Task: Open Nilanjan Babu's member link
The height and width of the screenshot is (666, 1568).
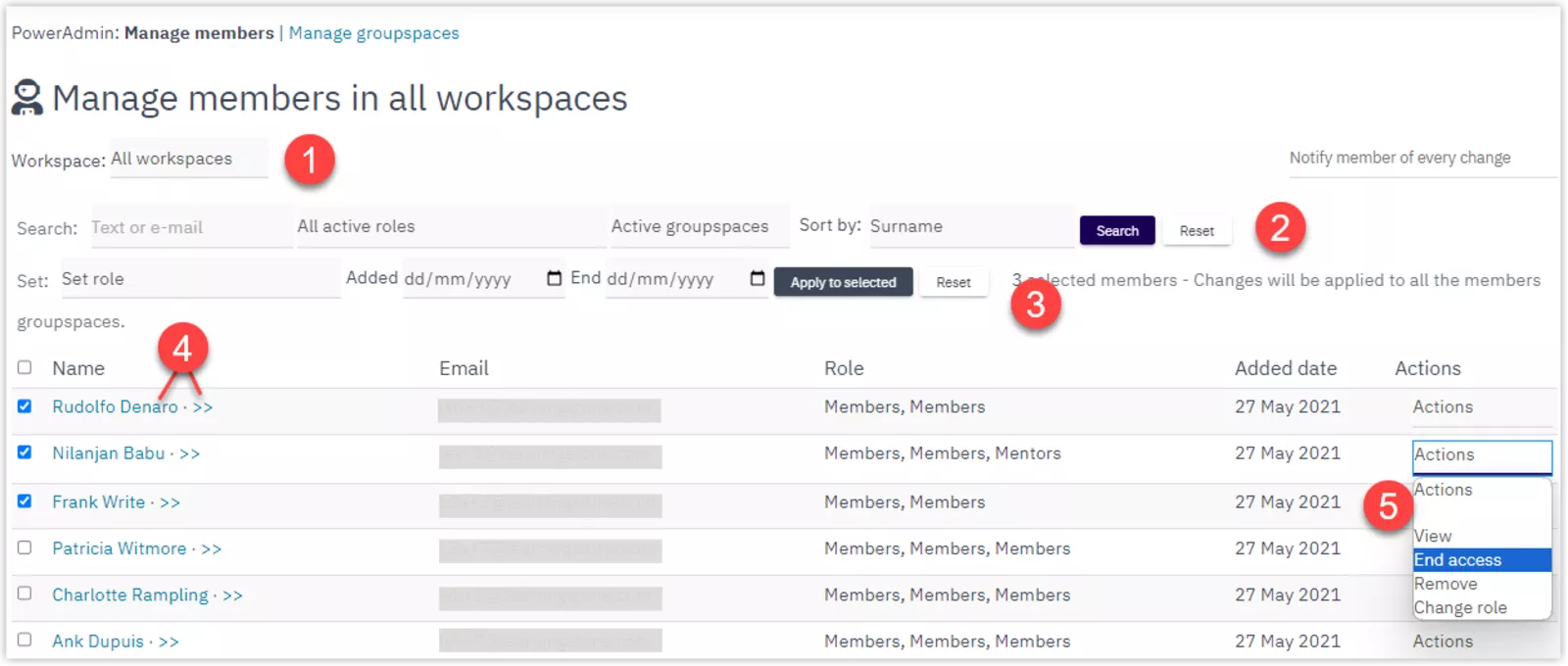Action: [108, 453]
